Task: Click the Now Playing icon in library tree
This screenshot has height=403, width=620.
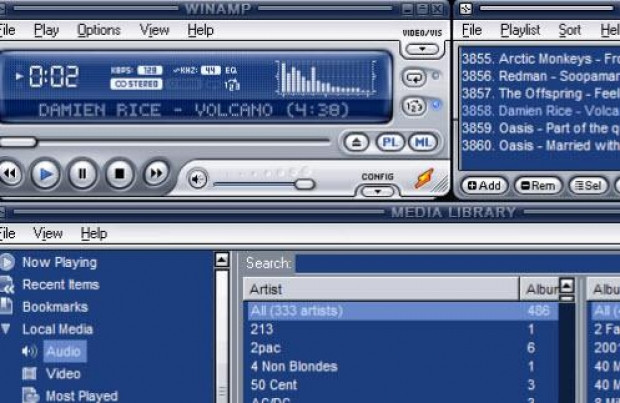Action: click(x=7, y=262)
